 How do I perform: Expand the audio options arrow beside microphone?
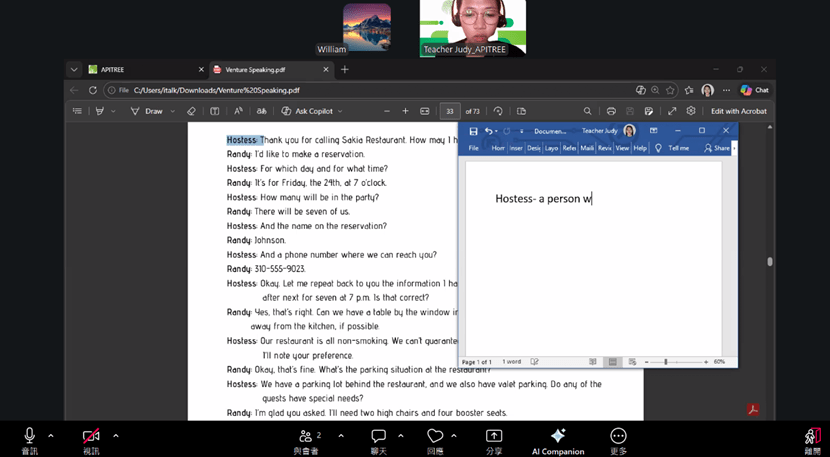51,436
